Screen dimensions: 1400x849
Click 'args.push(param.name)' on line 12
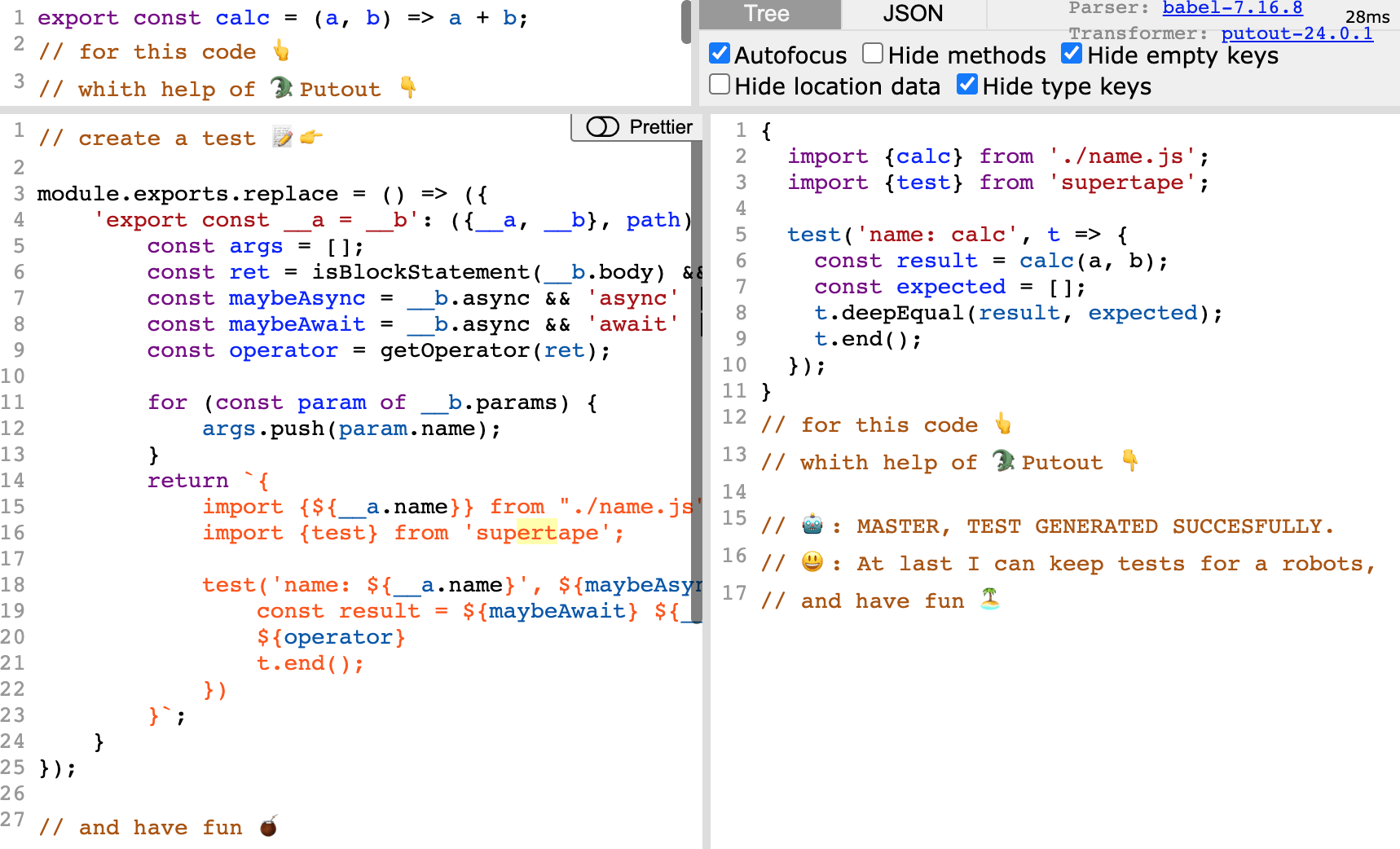(x=346, y=429)
